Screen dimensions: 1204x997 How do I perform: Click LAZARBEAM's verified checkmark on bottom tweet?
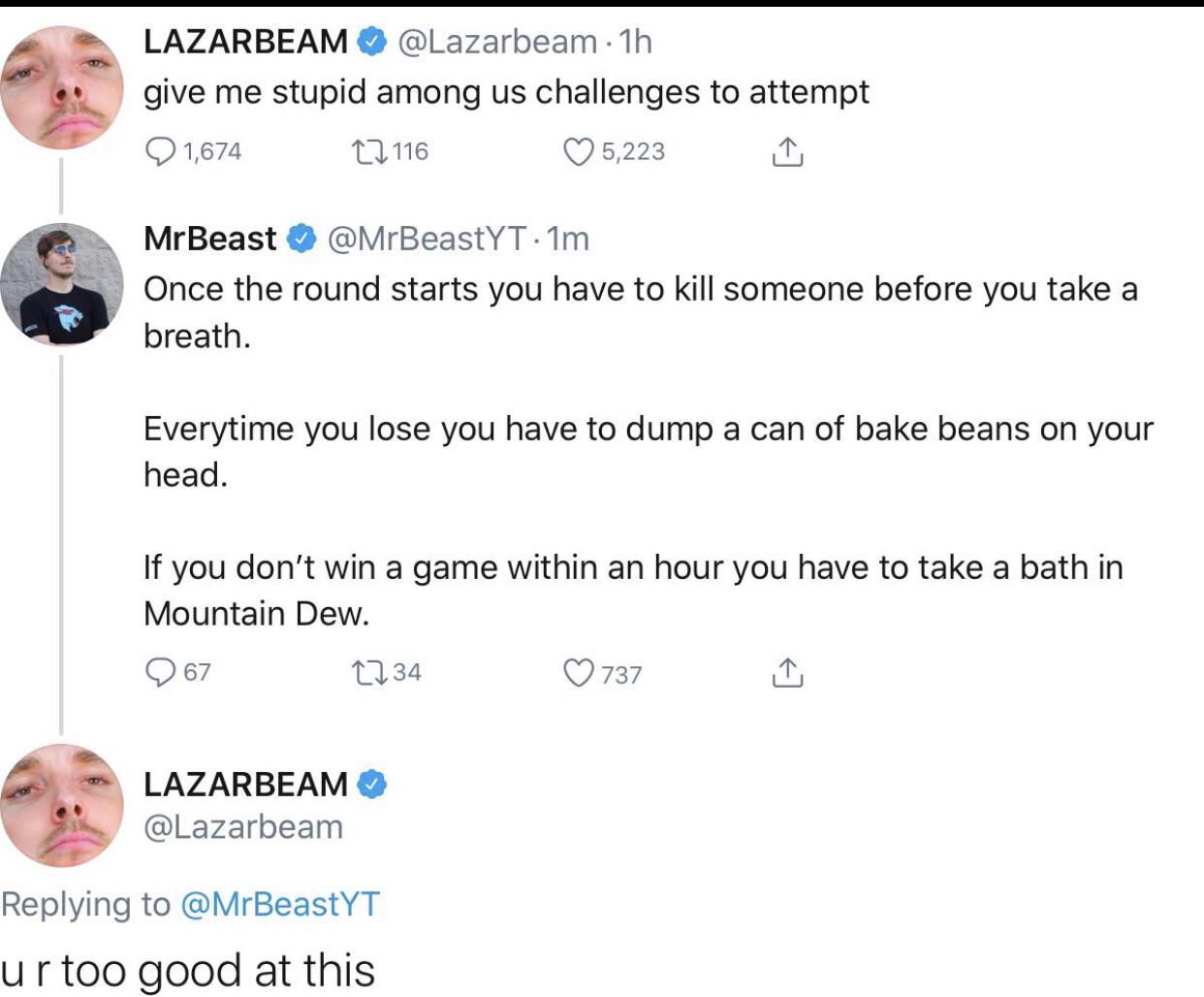point(374,782)
